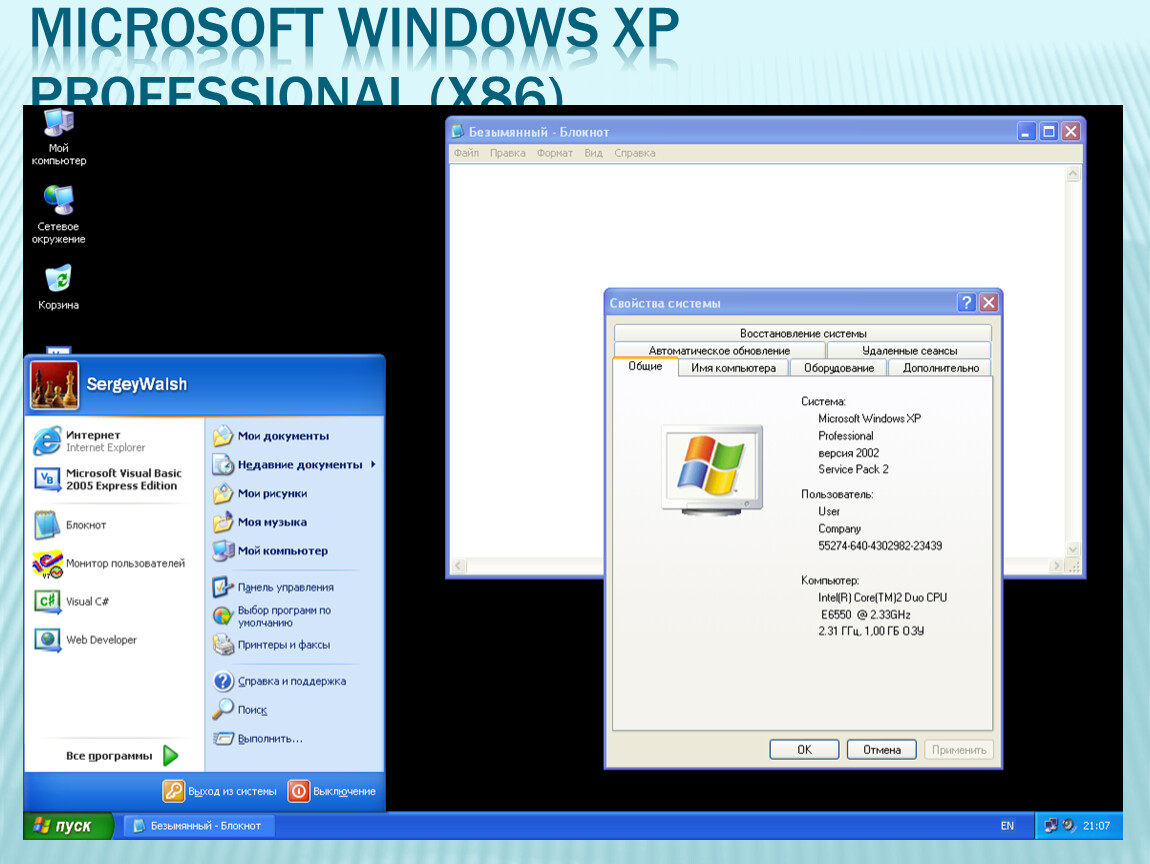Open Монитор пользователей from Start menu
Image resolution: width=1150 pixels, height=864 pixels.
point(109,563)
